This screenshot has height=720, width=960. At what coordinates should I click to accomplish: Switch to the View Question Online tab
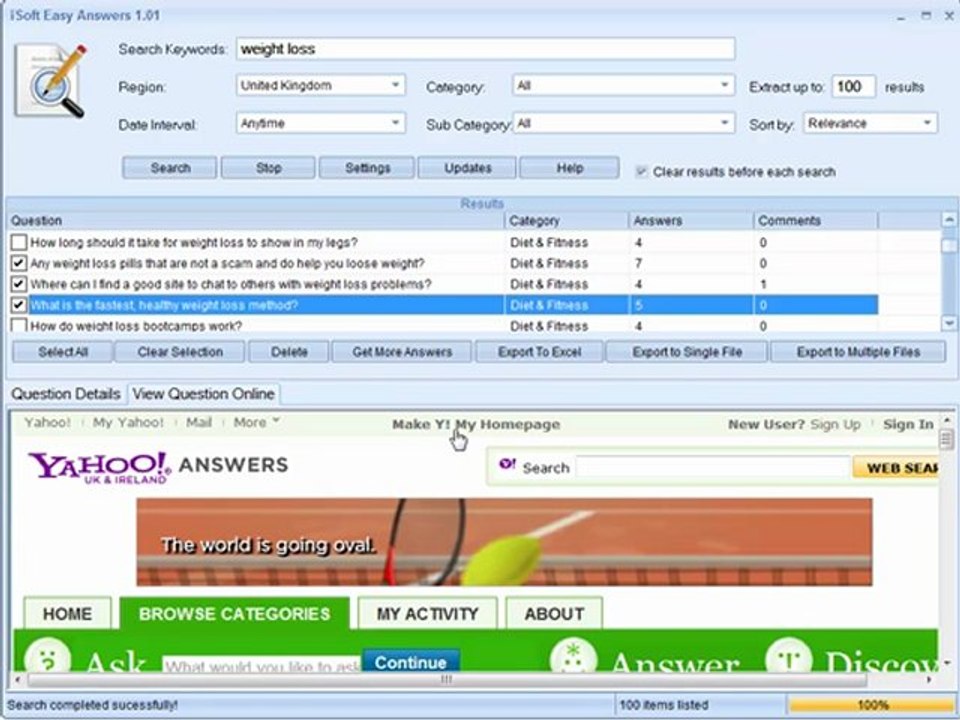[203, 394]
